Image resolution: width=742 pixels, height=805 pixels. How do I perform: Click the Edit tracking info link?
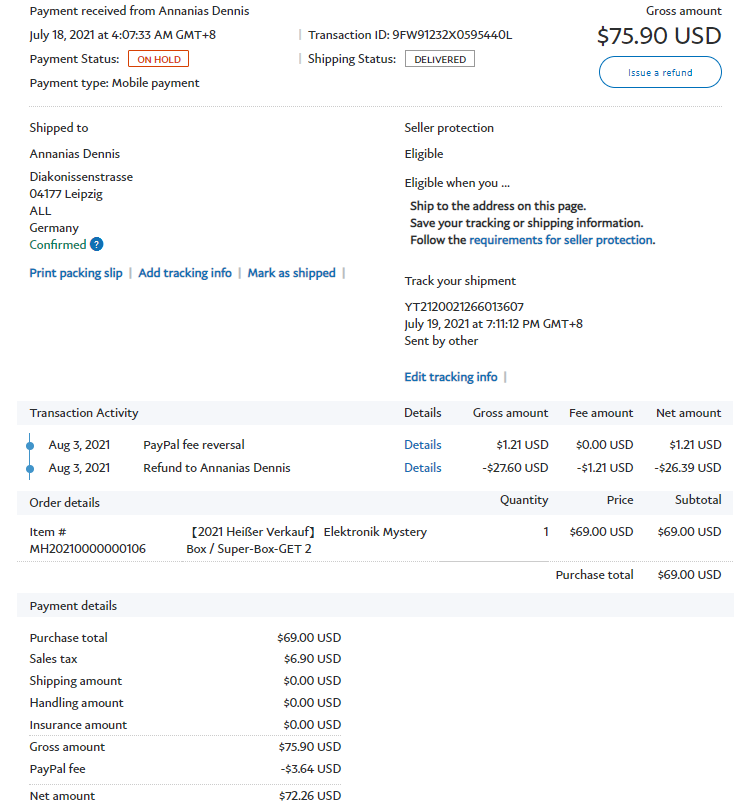(450, 377)
